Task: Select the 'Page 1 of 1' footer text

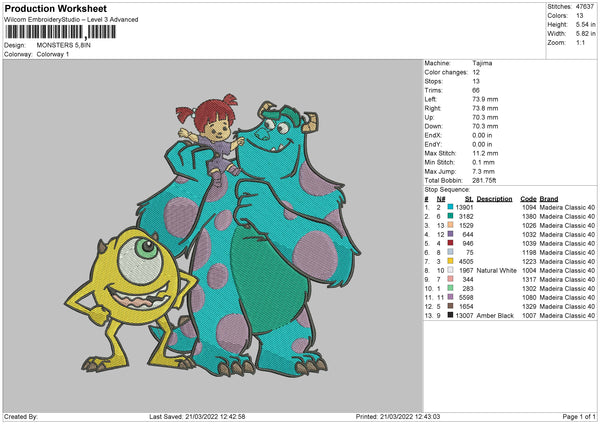Action: click(x=579, y=416)
